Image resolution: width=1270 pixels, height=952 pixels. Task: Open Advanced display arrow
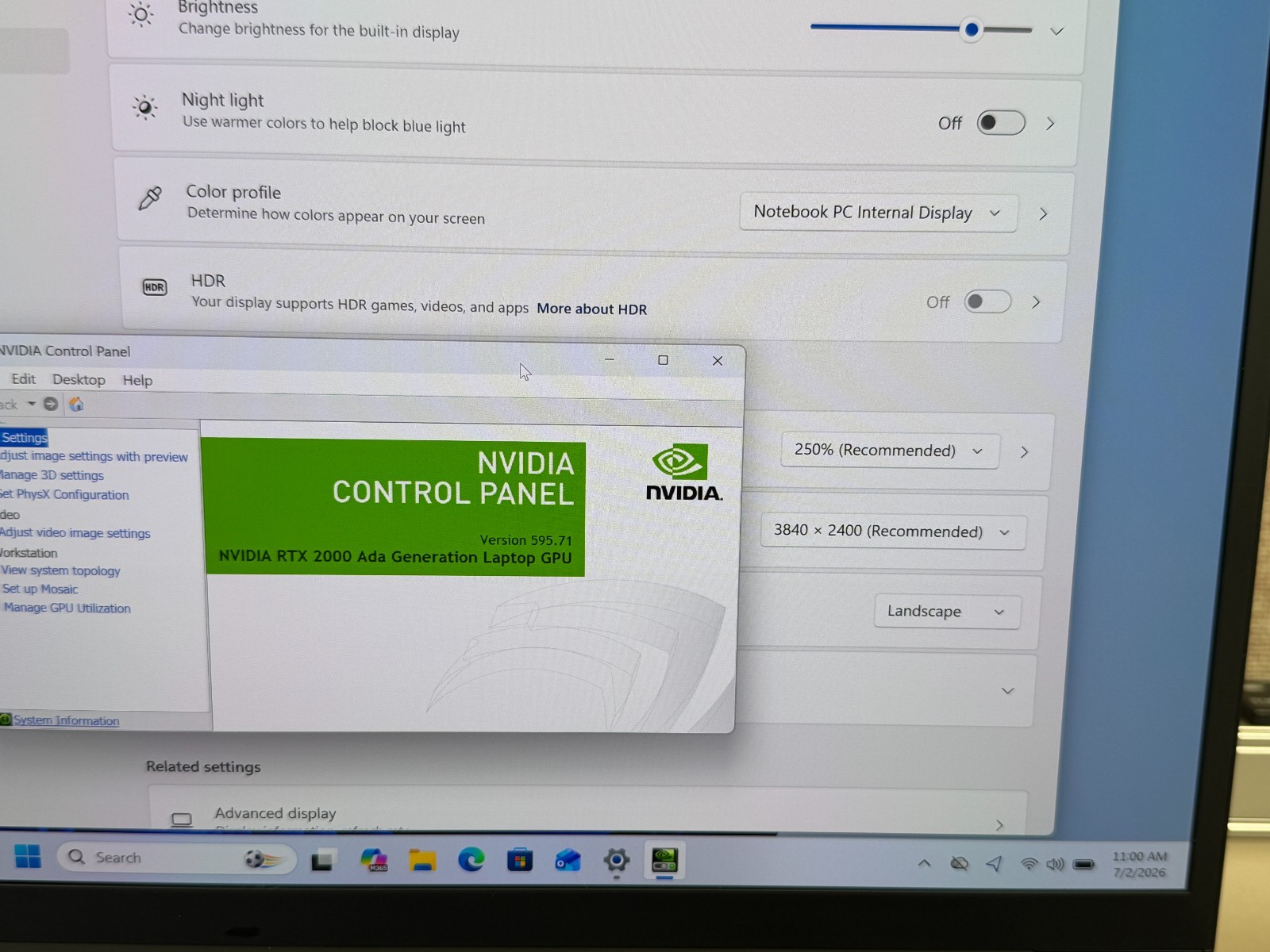tap(999, 825)
